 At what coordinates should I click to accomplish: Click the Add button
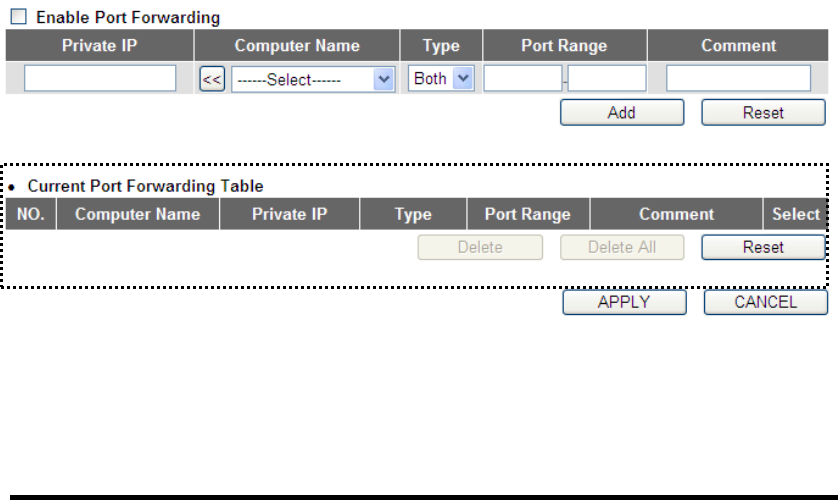click(622, 113)
